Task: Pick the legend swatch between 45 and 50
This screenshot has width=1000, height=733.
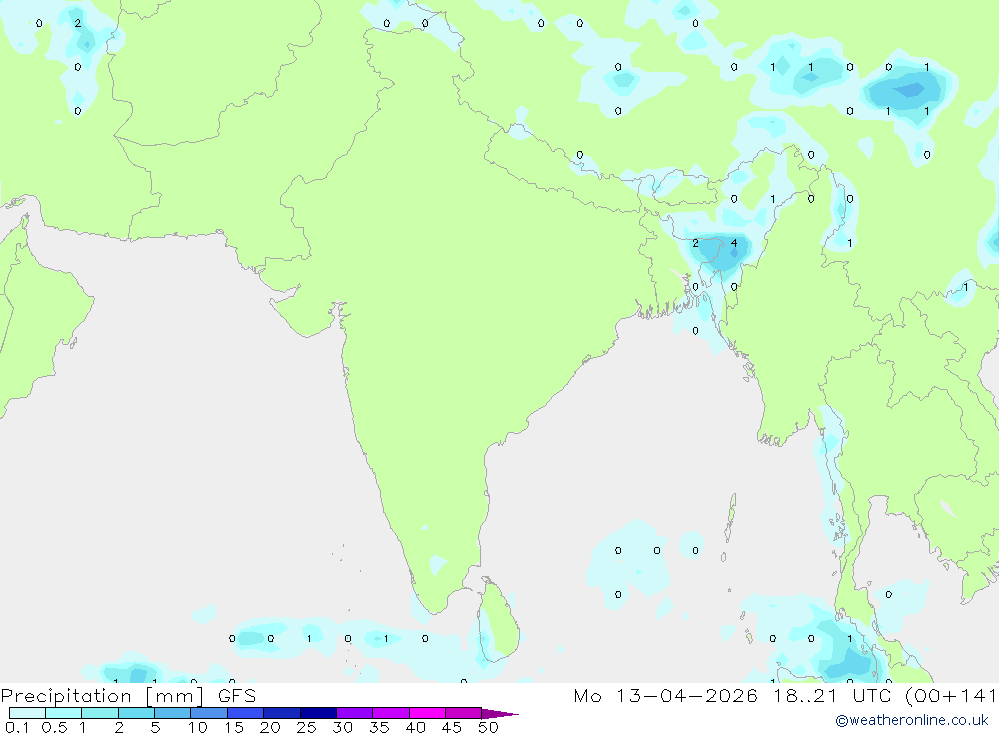Action: (x=463, y=713)
